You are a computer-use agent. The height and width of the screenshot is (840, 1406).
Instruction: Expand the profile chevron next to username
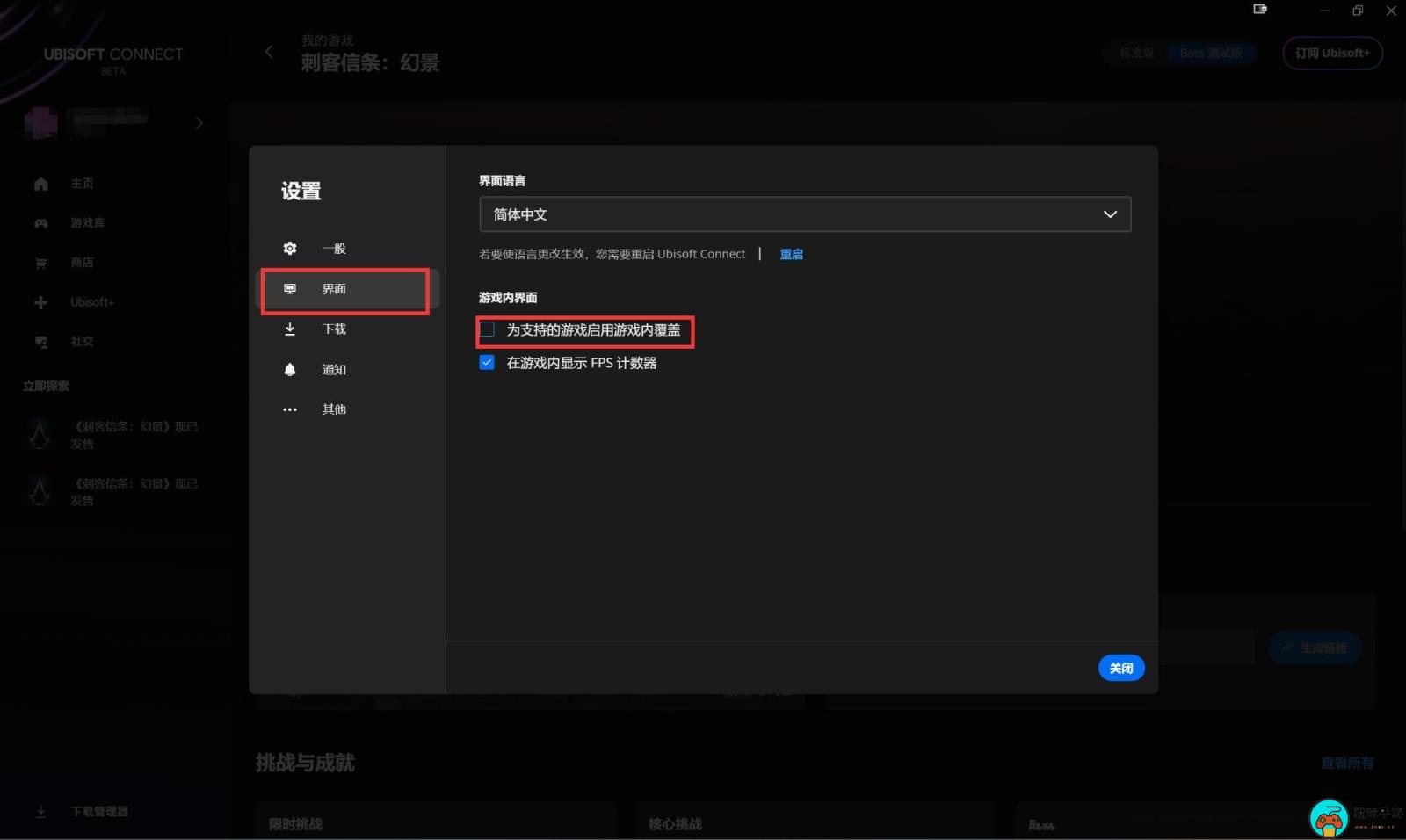(x=199, y=123)
